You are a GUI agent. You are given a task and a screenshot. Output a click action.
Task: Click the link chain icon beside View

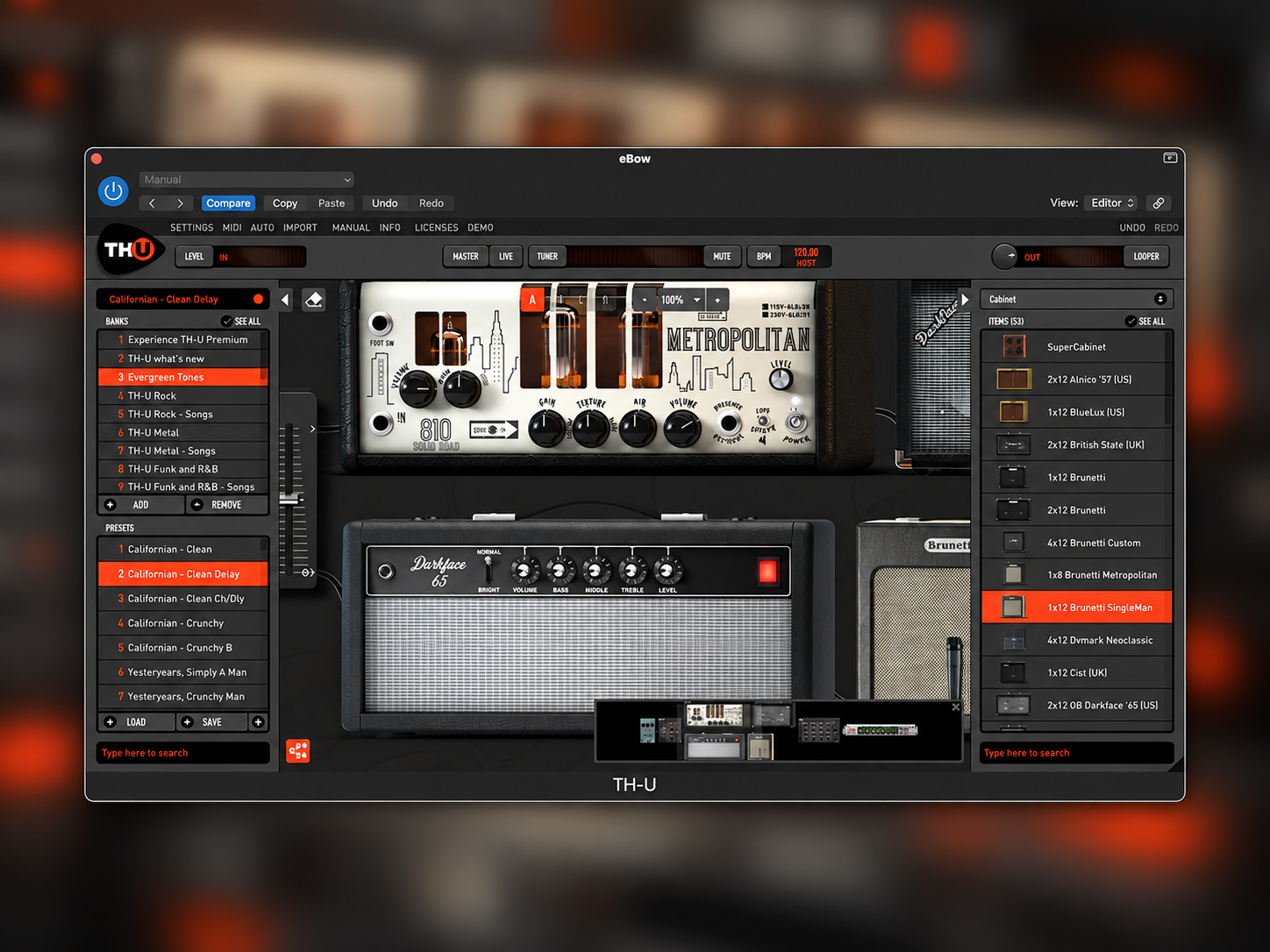[x=1159, y=203]
